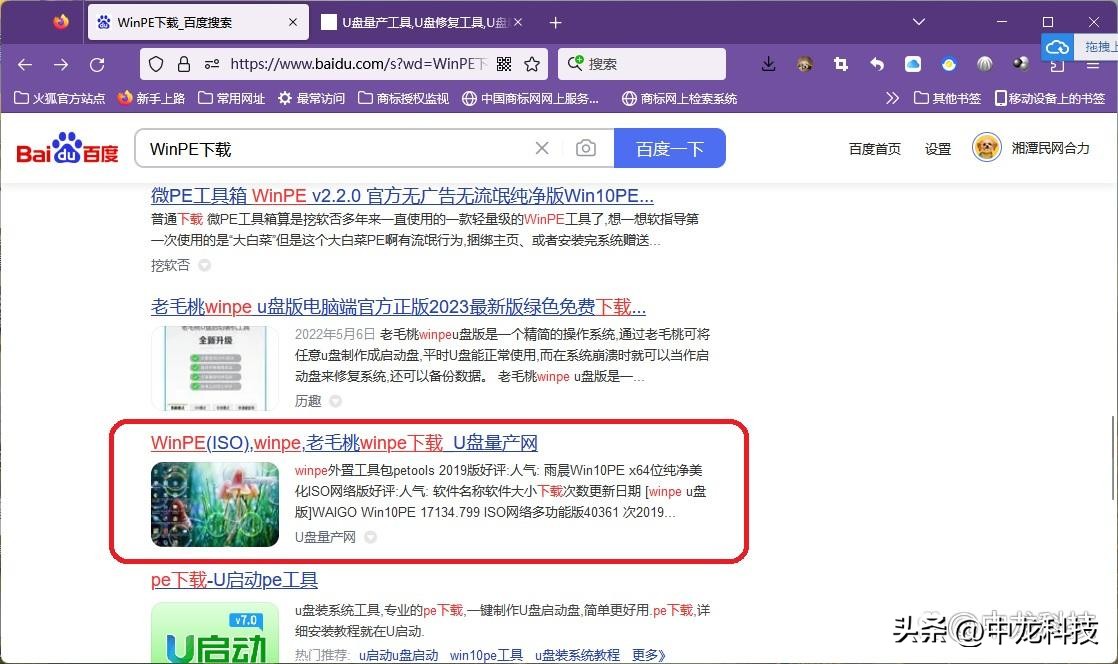The height and width of the screenshot is (664, 1118).
Task: Open the Firefox application menu icon
Action: coord(1093,64)
